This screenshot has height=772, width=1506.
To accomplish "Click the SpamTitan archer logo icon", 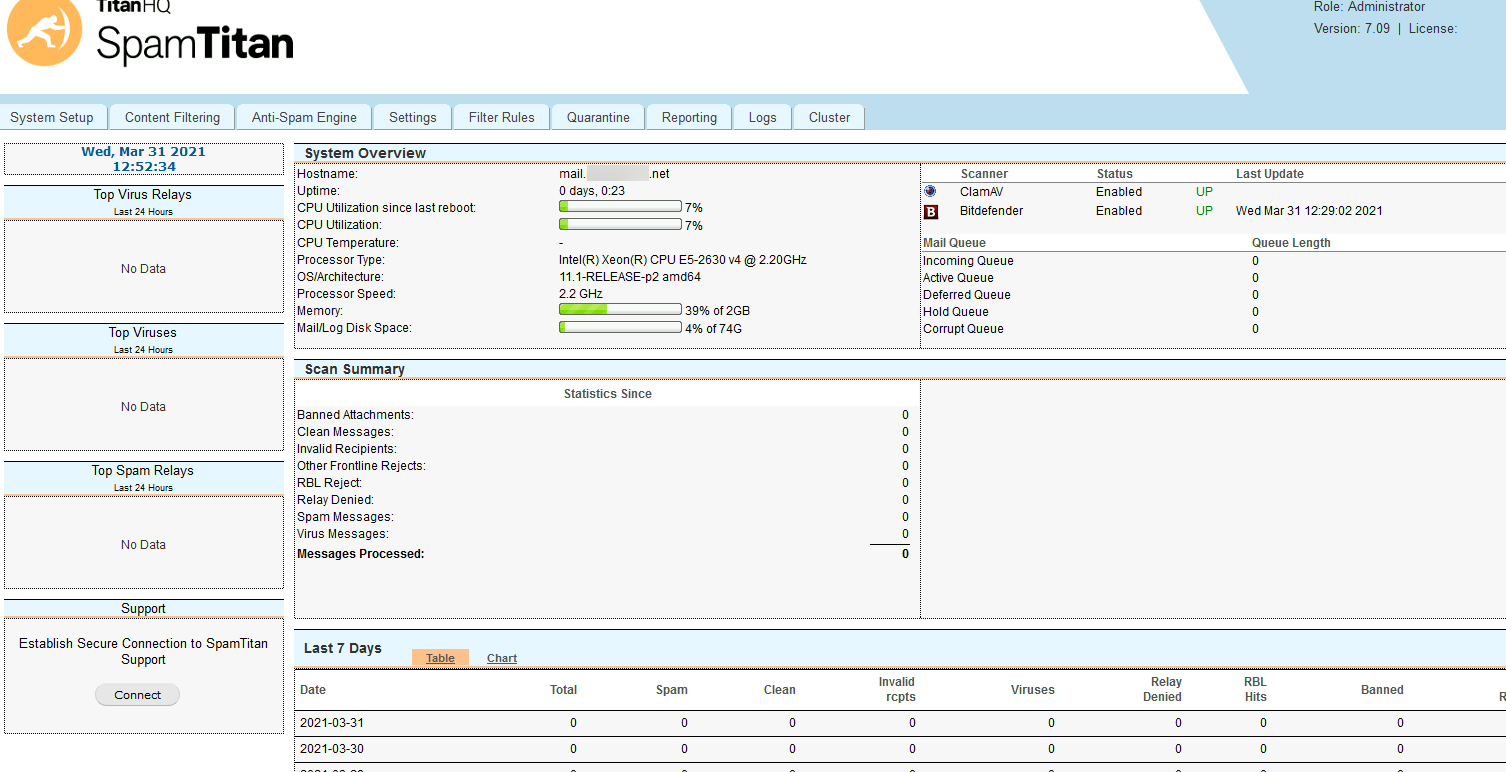I will [44, 34].
